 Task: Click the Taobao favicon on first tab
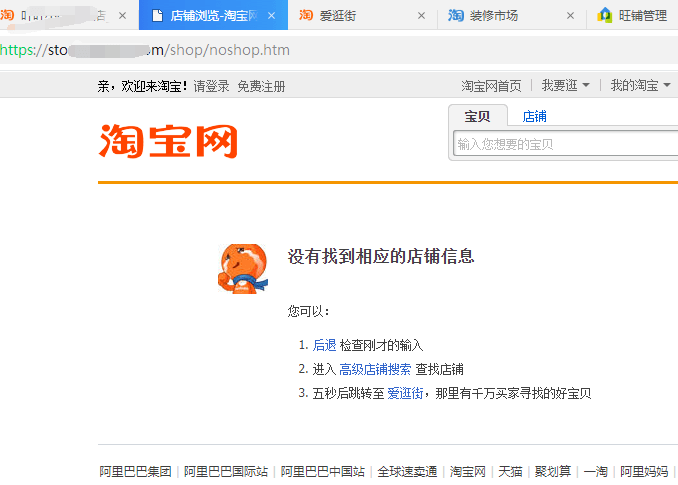pos(7,15)
